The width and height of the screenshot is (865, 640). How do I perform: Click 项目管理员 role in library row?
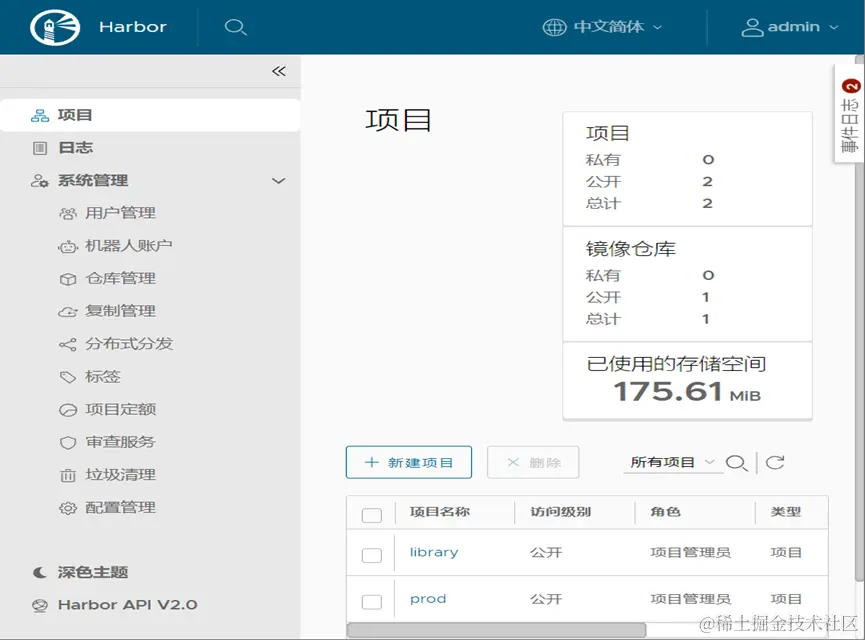[691, 552]
